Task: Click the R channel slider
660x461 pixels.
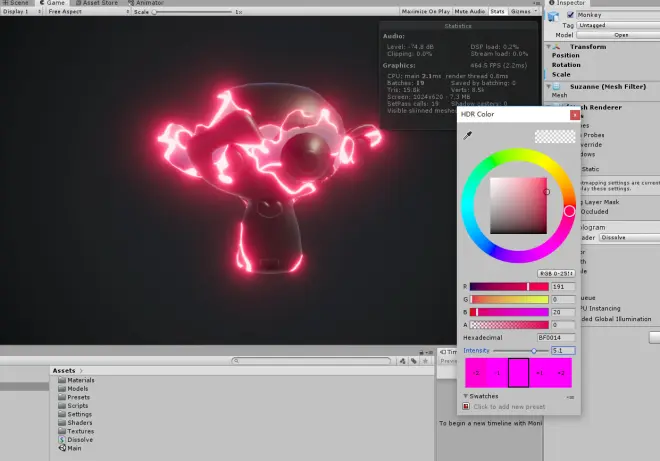Action: click(509, 287)
